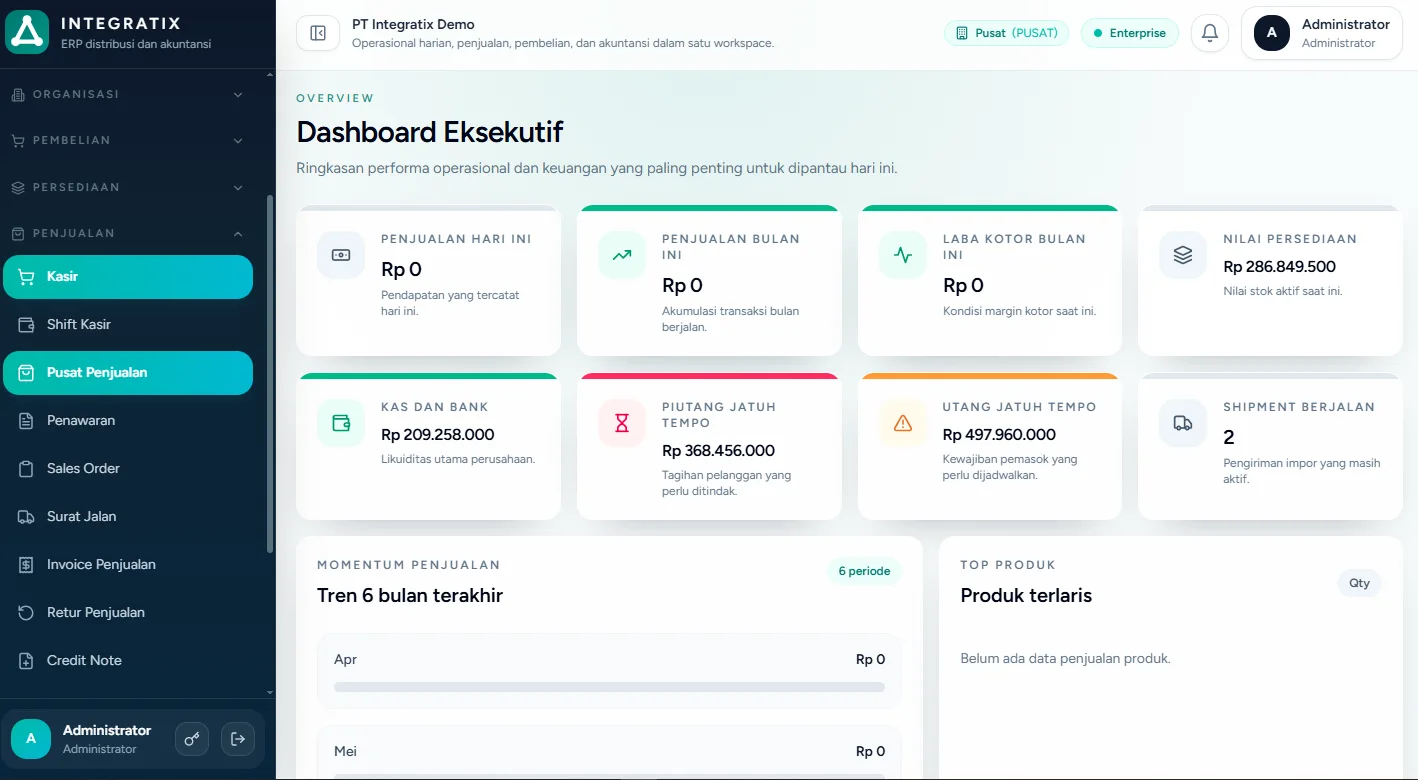Click the PT Integratix Demo title
This screenshot has height=780, width=1418.
point(413,24)
